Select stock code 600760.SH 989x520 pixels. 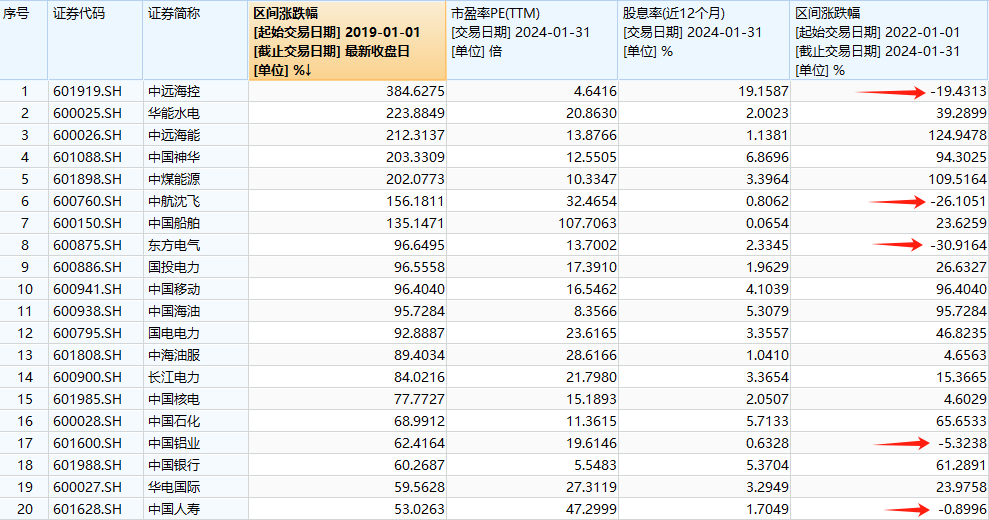[x=87, y=201]
